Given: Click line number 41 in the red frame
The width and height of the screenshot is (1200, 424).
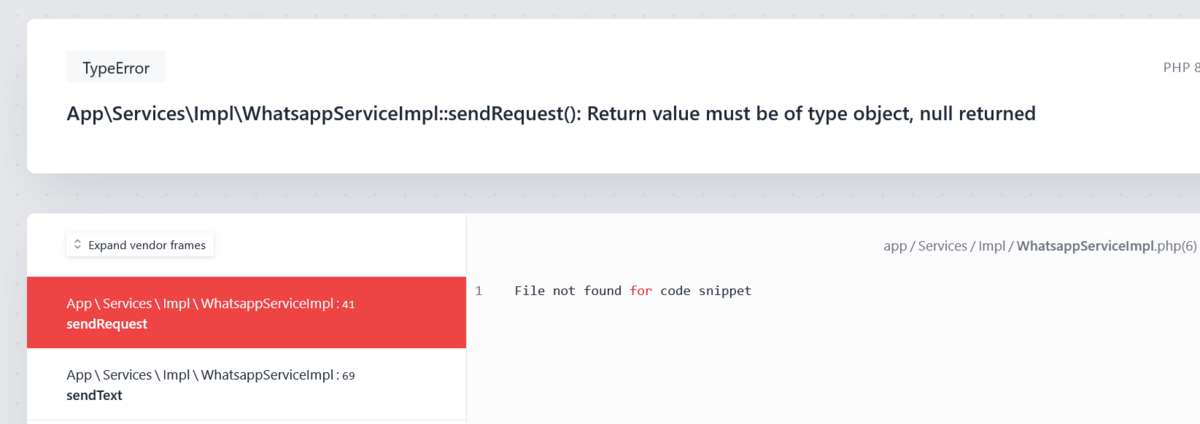Looking at the screenshot, I should tap(348, 305).
